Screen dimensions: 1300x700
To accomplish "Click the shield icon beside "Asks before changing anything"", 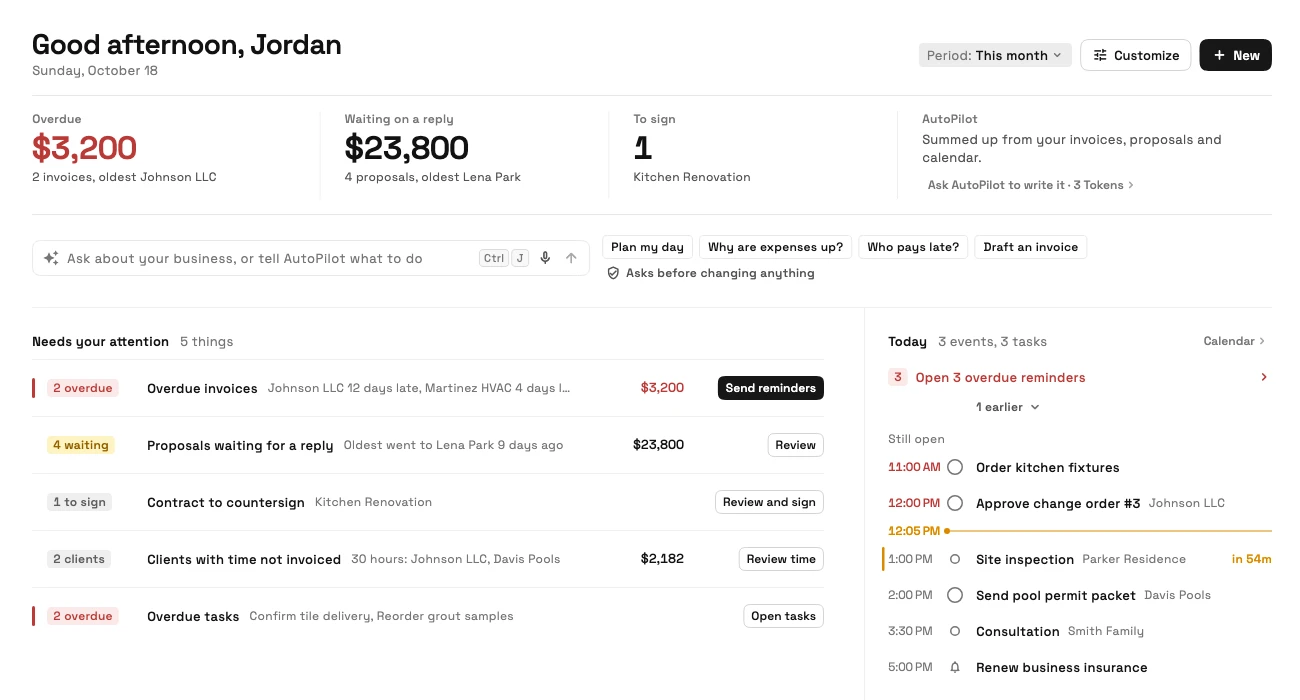I will tap(613, 273).
